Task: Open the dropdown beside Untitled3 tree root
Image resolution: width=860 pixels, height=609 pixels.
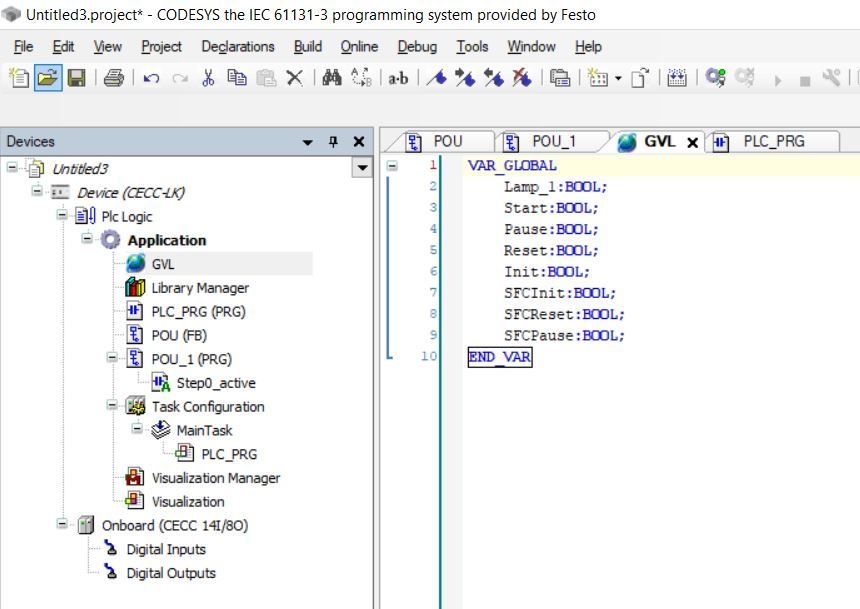Action: pos(362,168)
